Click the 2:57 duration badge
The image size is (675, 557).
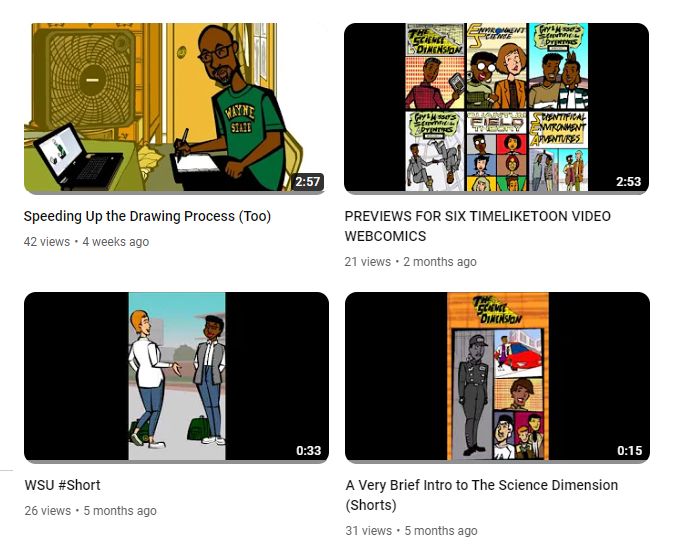pyautogui.click(x=307, y=181)
